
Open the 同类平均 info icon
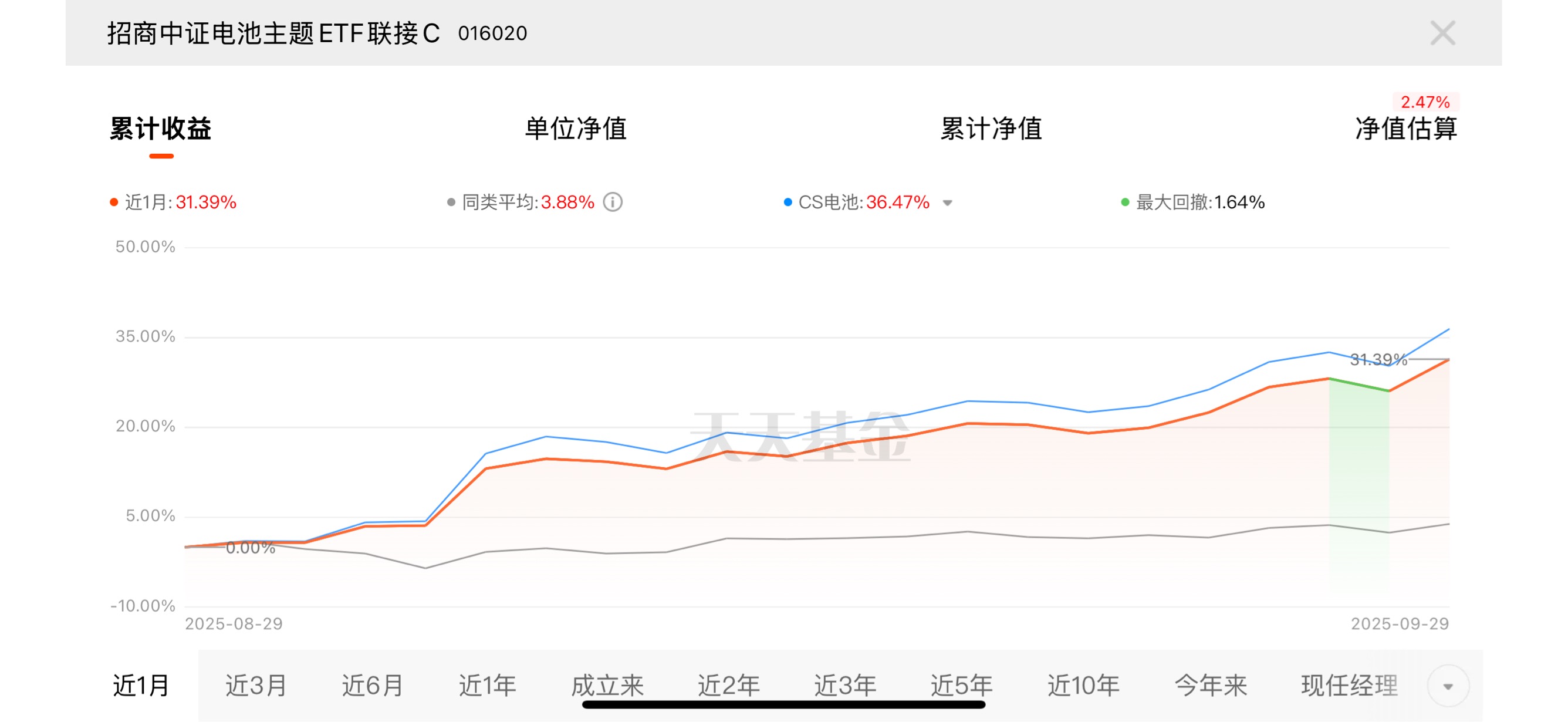coord(613,202)
